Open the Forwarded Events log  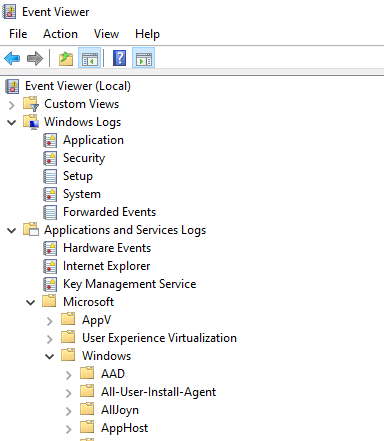(x=109, y=212)
